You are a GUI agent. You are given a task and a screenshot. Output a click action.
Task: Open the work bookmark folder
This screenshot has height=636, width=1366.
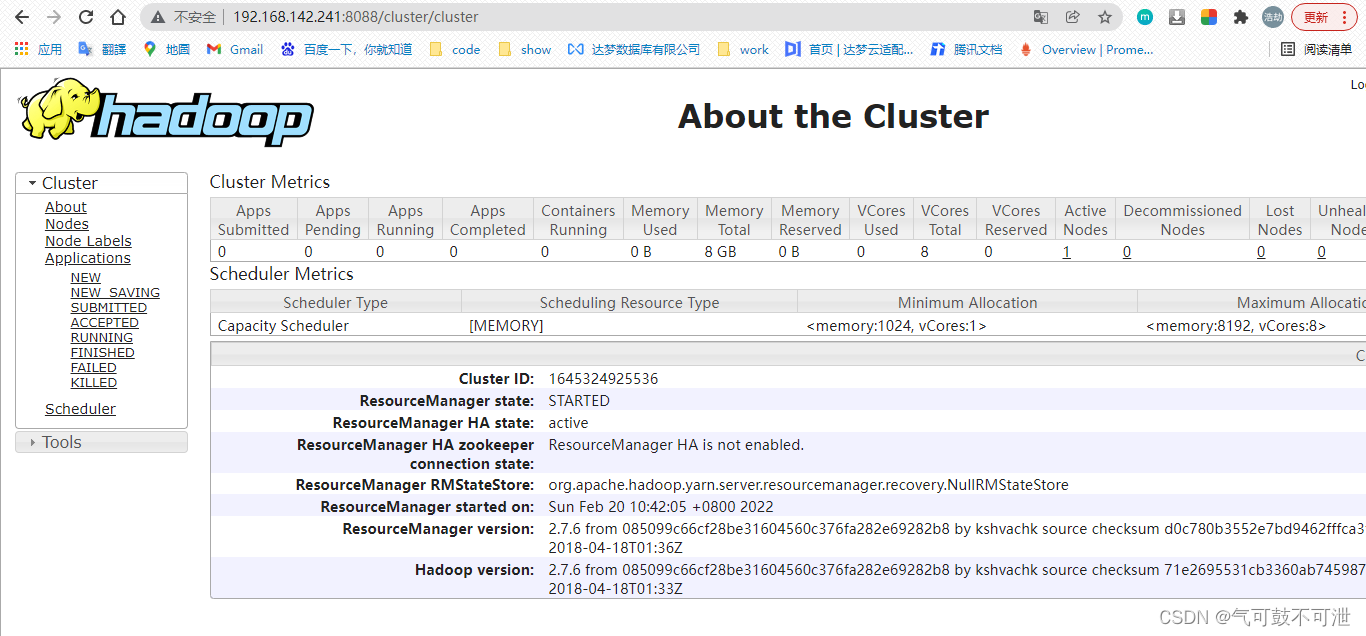coord(743,49)
